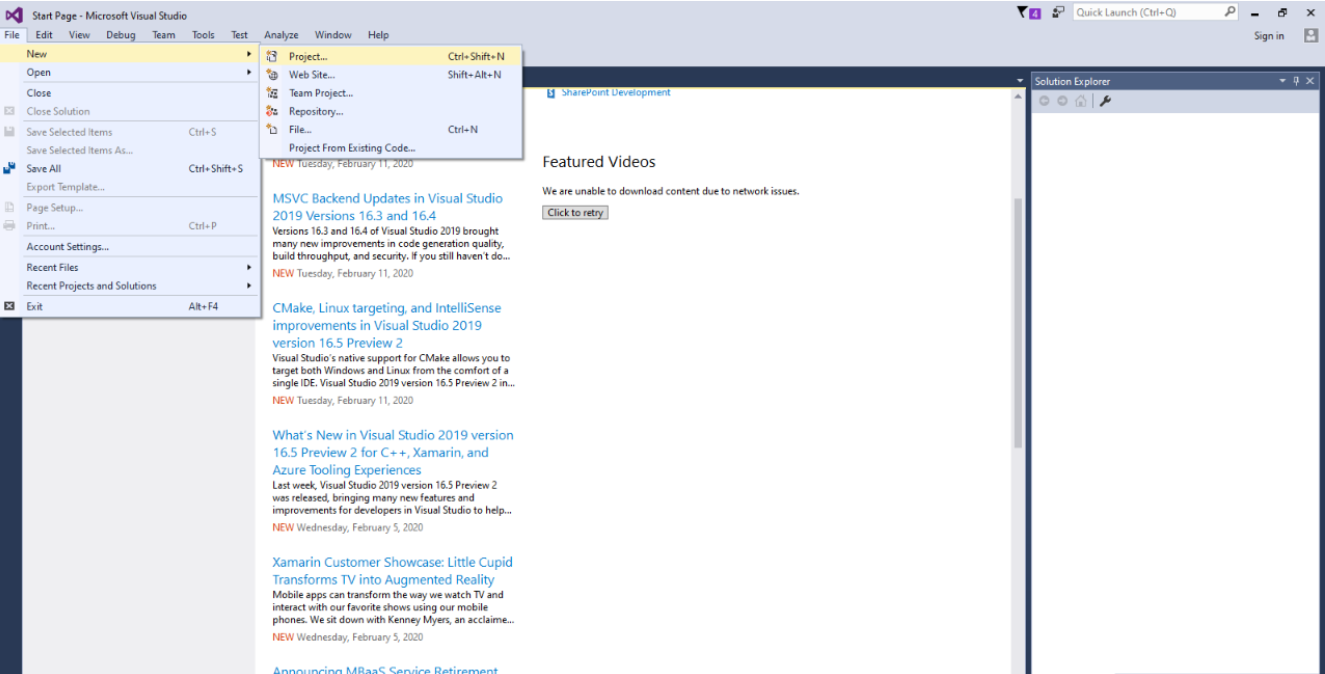The width and height of the screenshot is (1325, 674).
Task: Click the magnifier icon in Quick Launch
Action: tap(1230, 12)
